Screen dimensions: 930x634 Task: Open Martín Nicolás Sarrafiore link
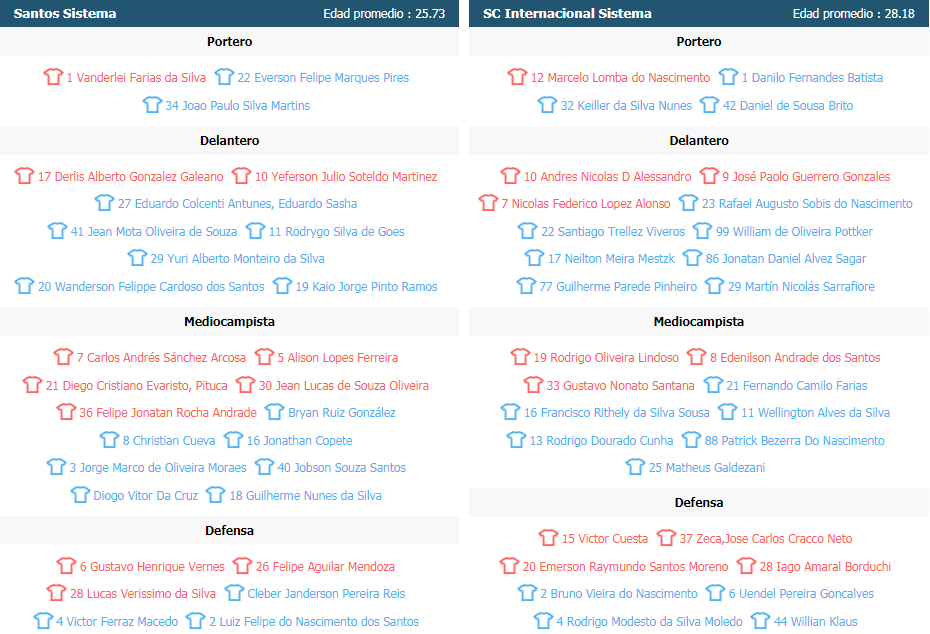point(801,286)
